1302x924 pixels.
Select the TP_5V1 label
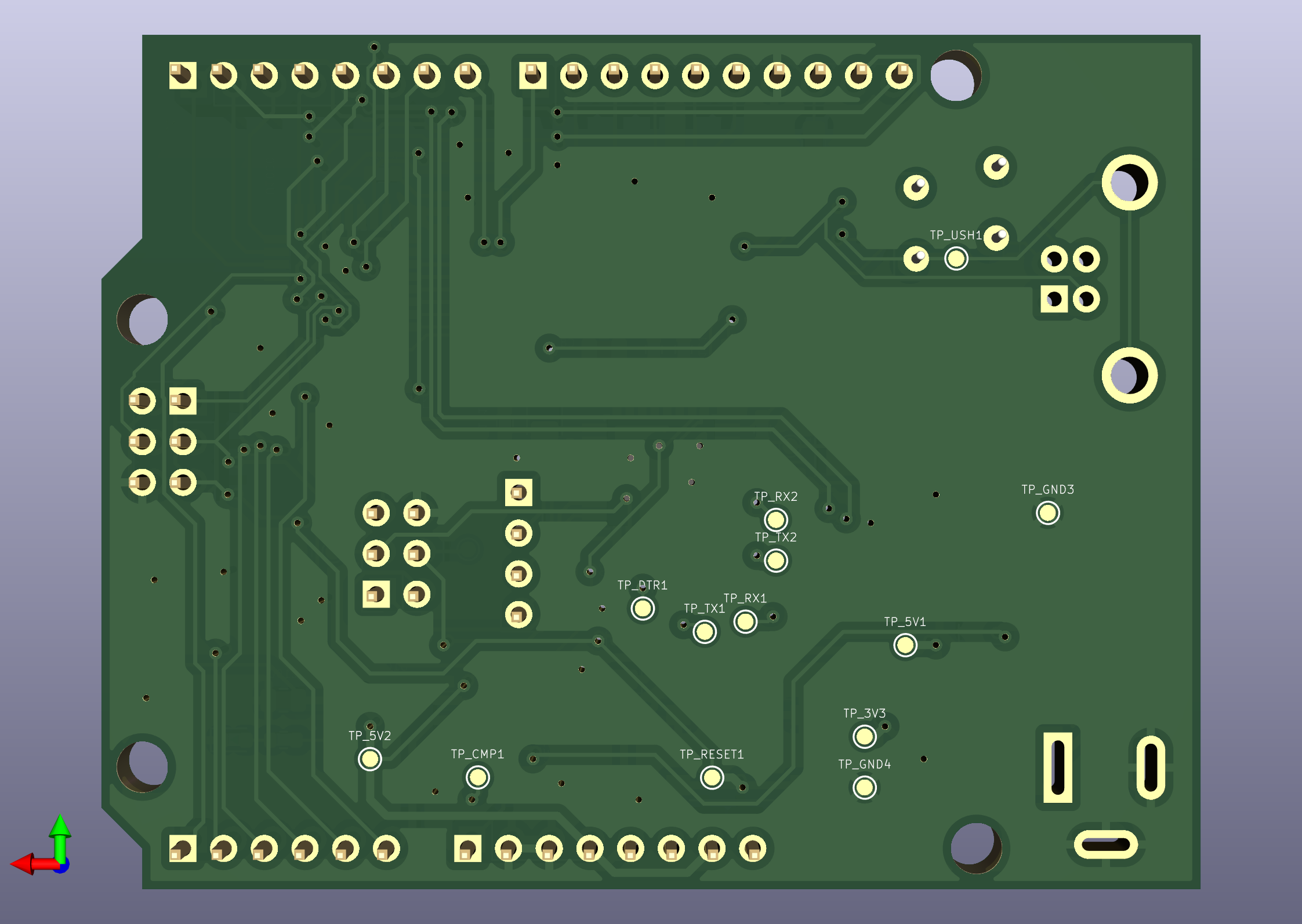[x=905, y=622]
